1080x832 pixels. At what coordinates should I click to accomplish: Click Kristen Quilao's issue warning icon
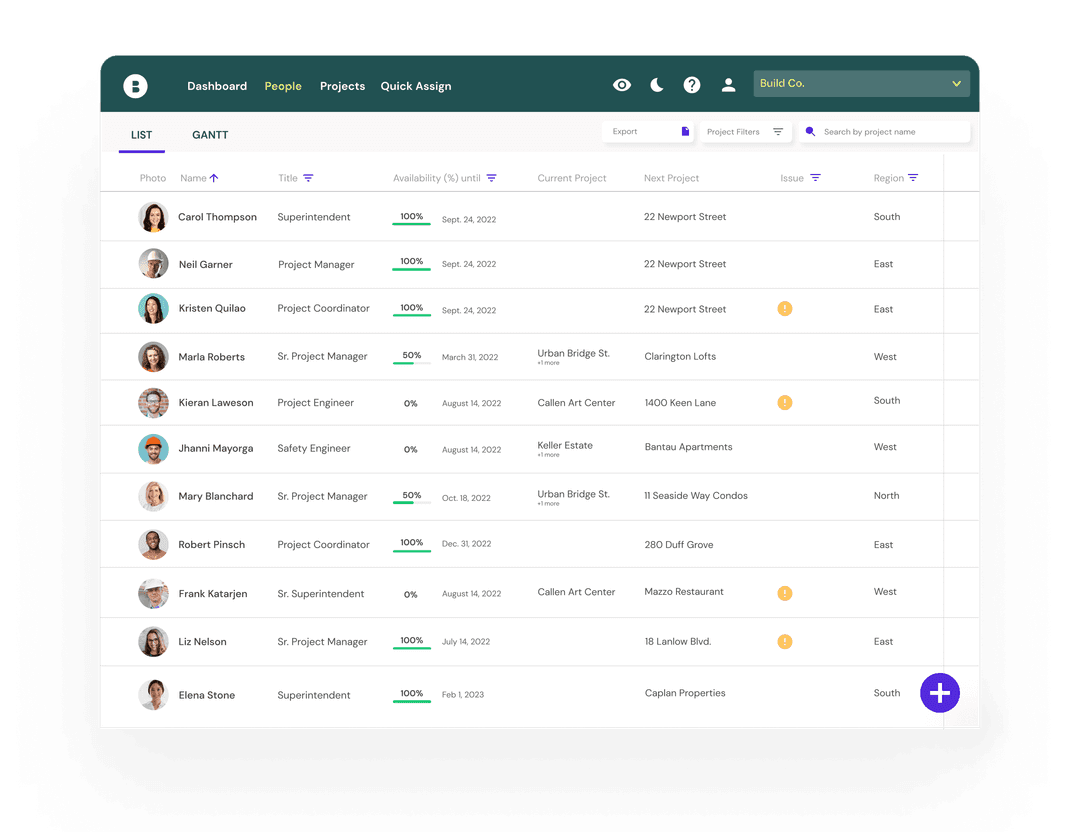coord(785,309)
